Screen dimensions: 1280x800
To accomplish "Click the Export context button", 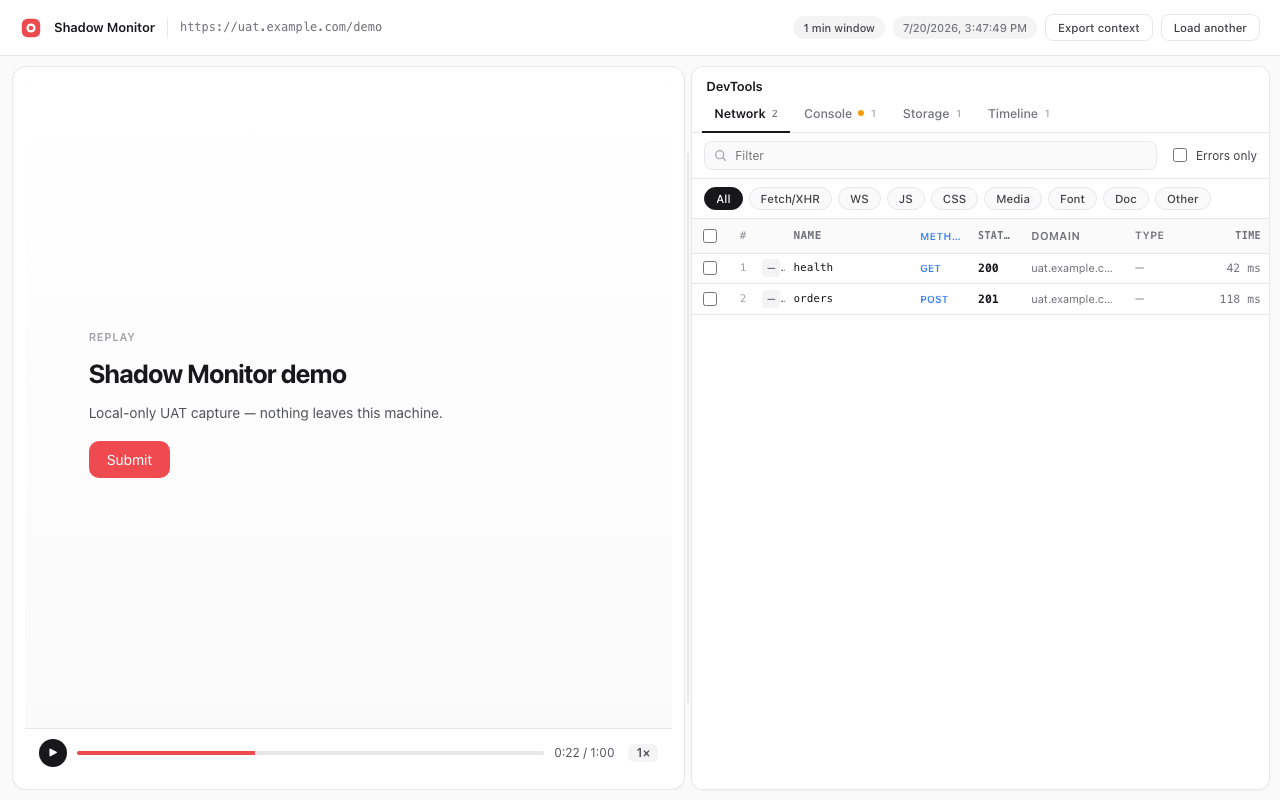I will pos(1099,28).
